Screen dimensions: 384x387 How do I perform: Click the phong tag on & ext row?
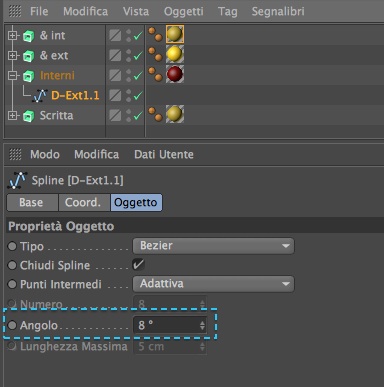pyautogui.click(x=155, y=54)
